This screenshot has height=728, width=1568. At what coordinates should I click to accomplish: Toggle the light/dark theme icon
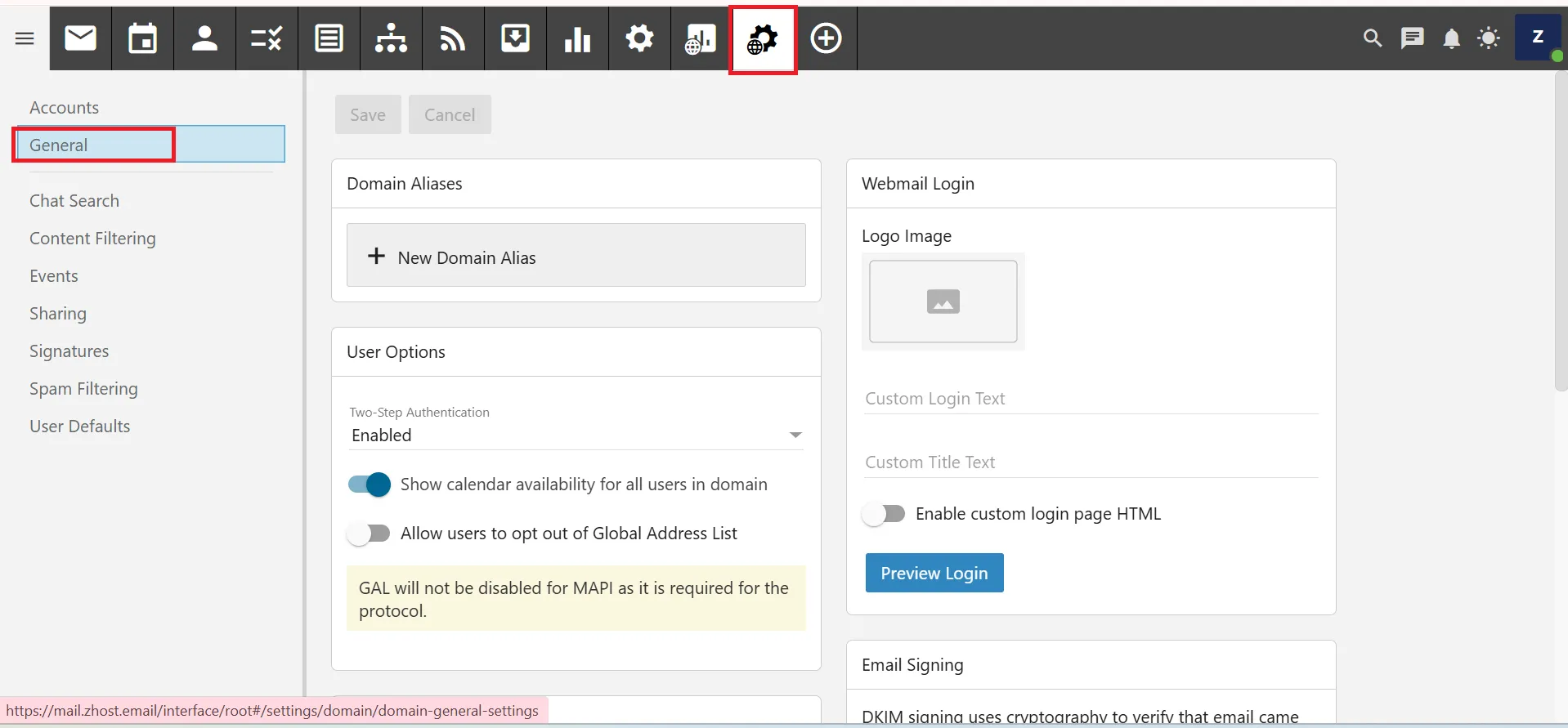click(1489, 38)
